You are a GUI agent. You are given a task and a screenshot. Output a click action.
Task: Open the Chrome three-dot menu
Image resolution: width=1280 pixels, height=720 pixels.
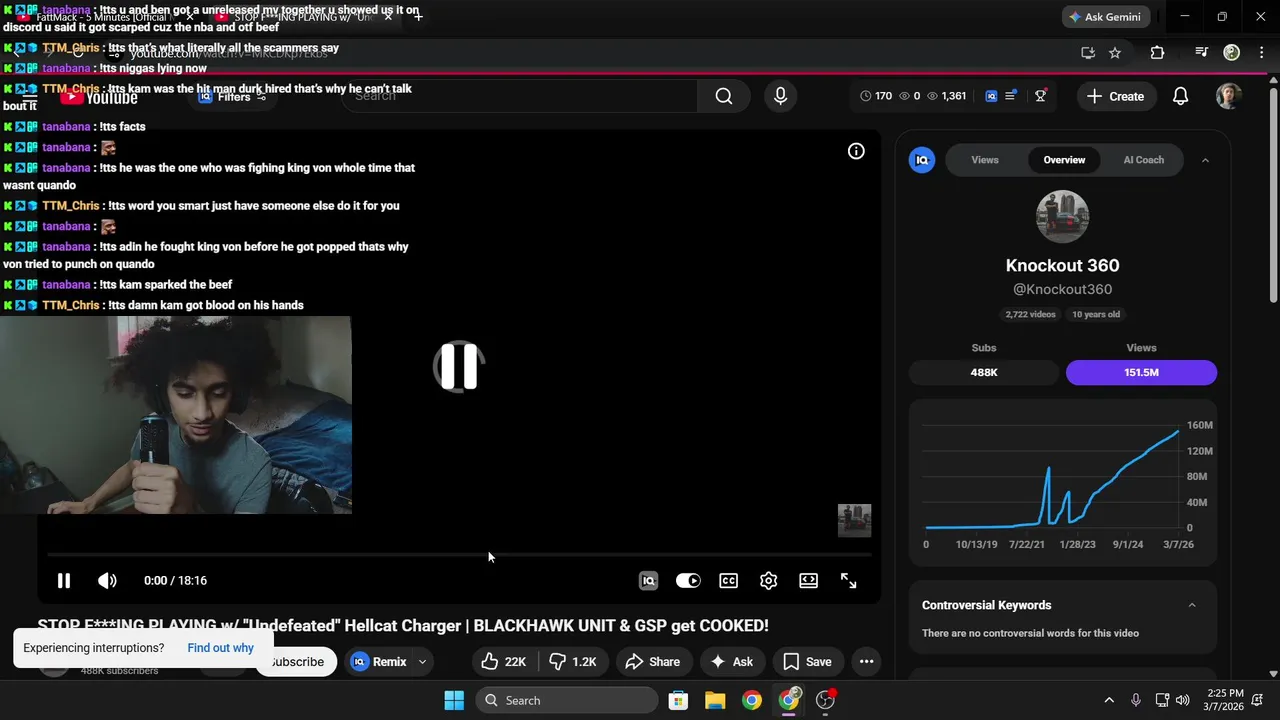[x=1261, y=53]
